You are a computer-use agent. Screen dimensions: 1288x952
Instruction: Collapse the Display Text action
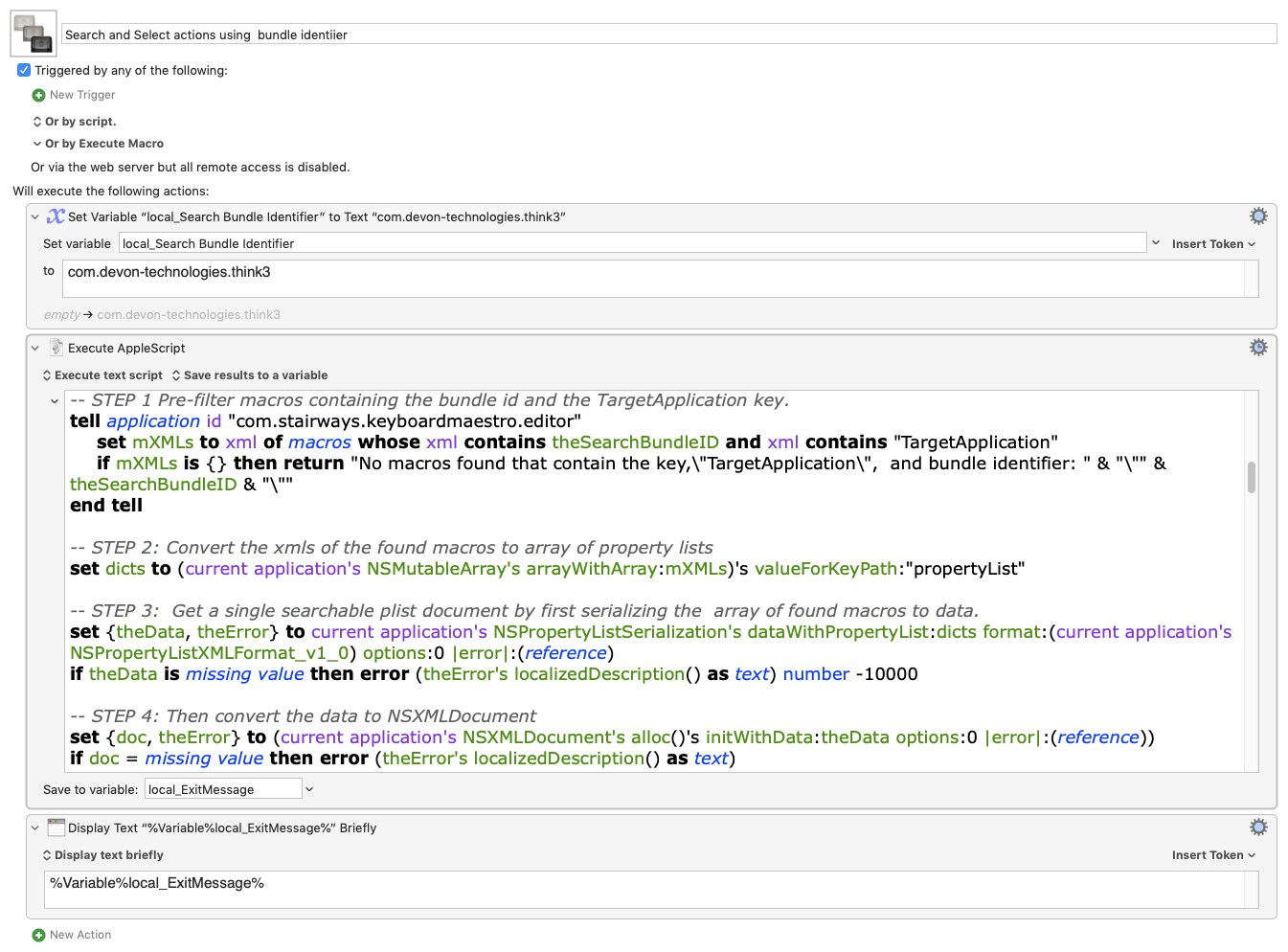[x=35, y=828]
